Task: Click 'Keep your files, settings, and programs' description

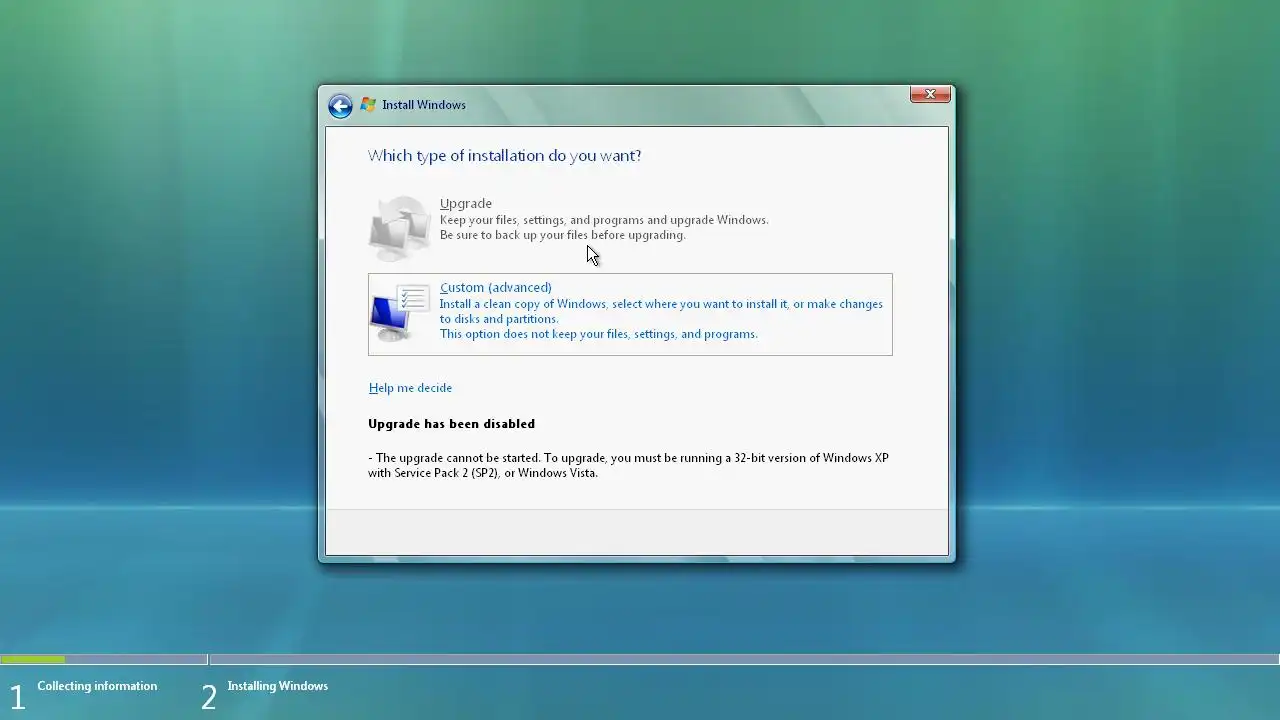Action: point(604,220)
